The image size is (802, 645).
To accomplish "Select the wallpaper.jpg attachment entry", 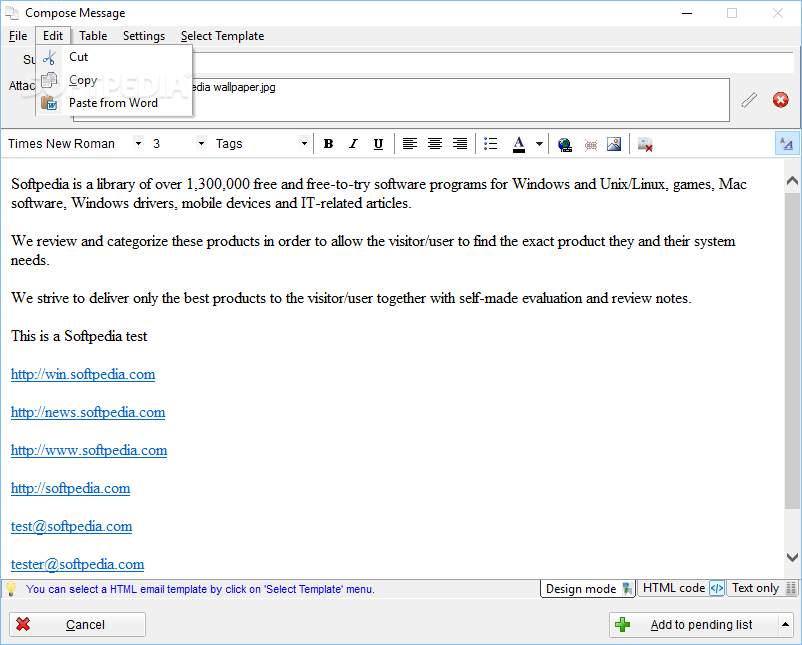I will 234,87.
